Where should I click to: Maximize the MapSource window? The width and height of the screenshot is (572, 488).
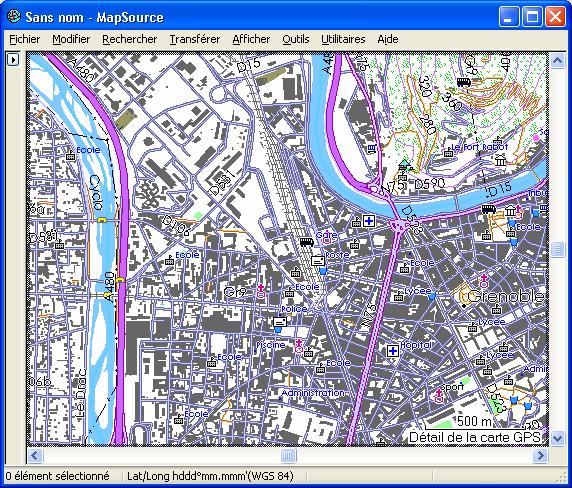[532, 17]
